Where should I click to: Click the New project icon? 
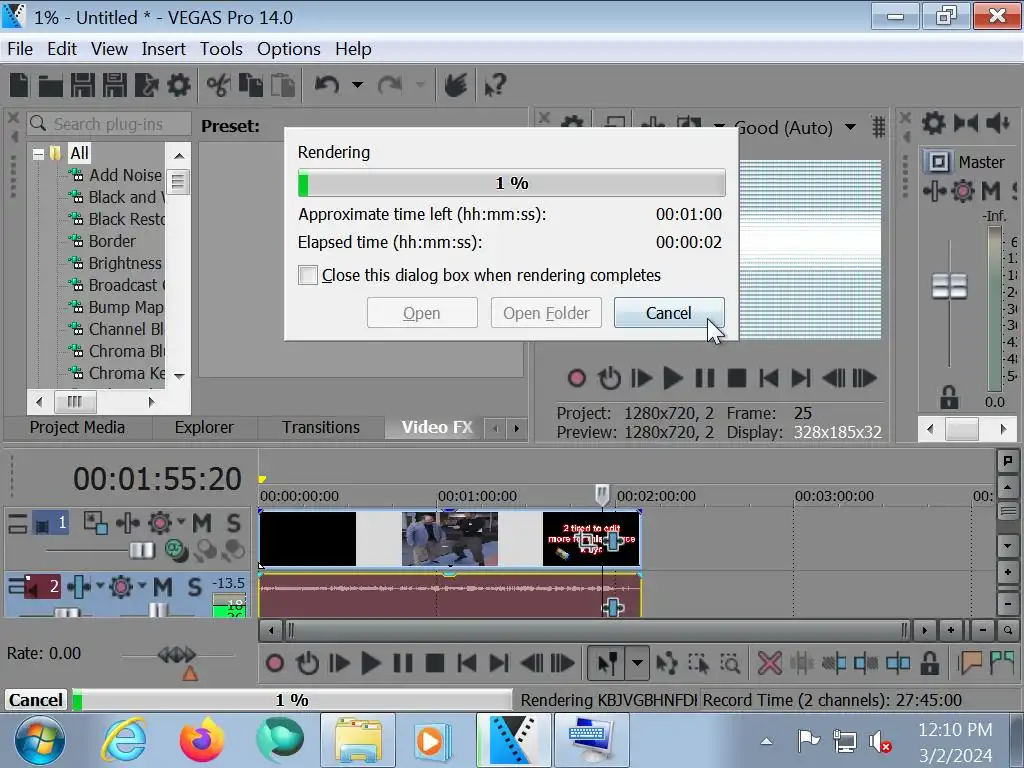pyautogui.click(x=20, y=85)
